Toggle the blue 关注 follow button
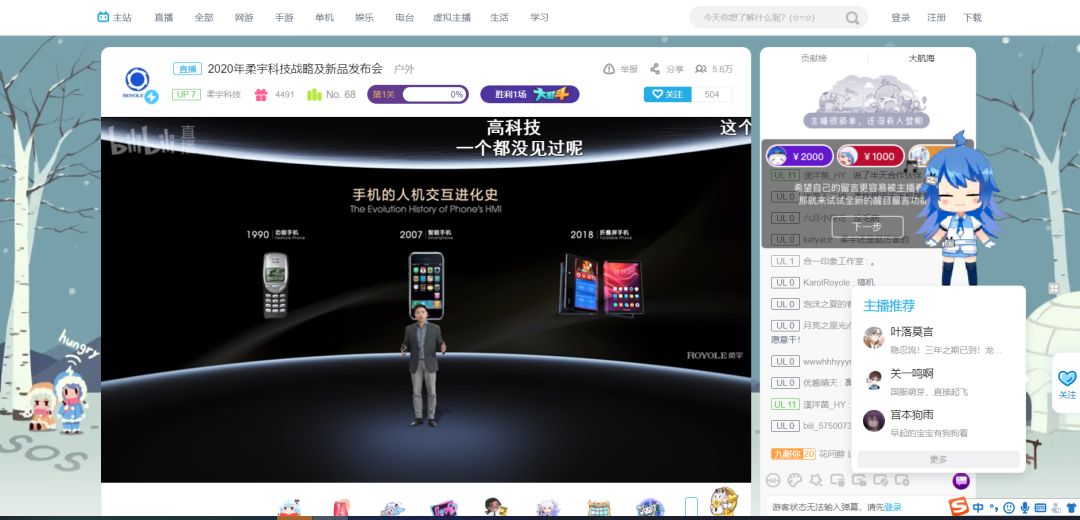Screen dimensions: 1080x520 click(x=666, y=94)
